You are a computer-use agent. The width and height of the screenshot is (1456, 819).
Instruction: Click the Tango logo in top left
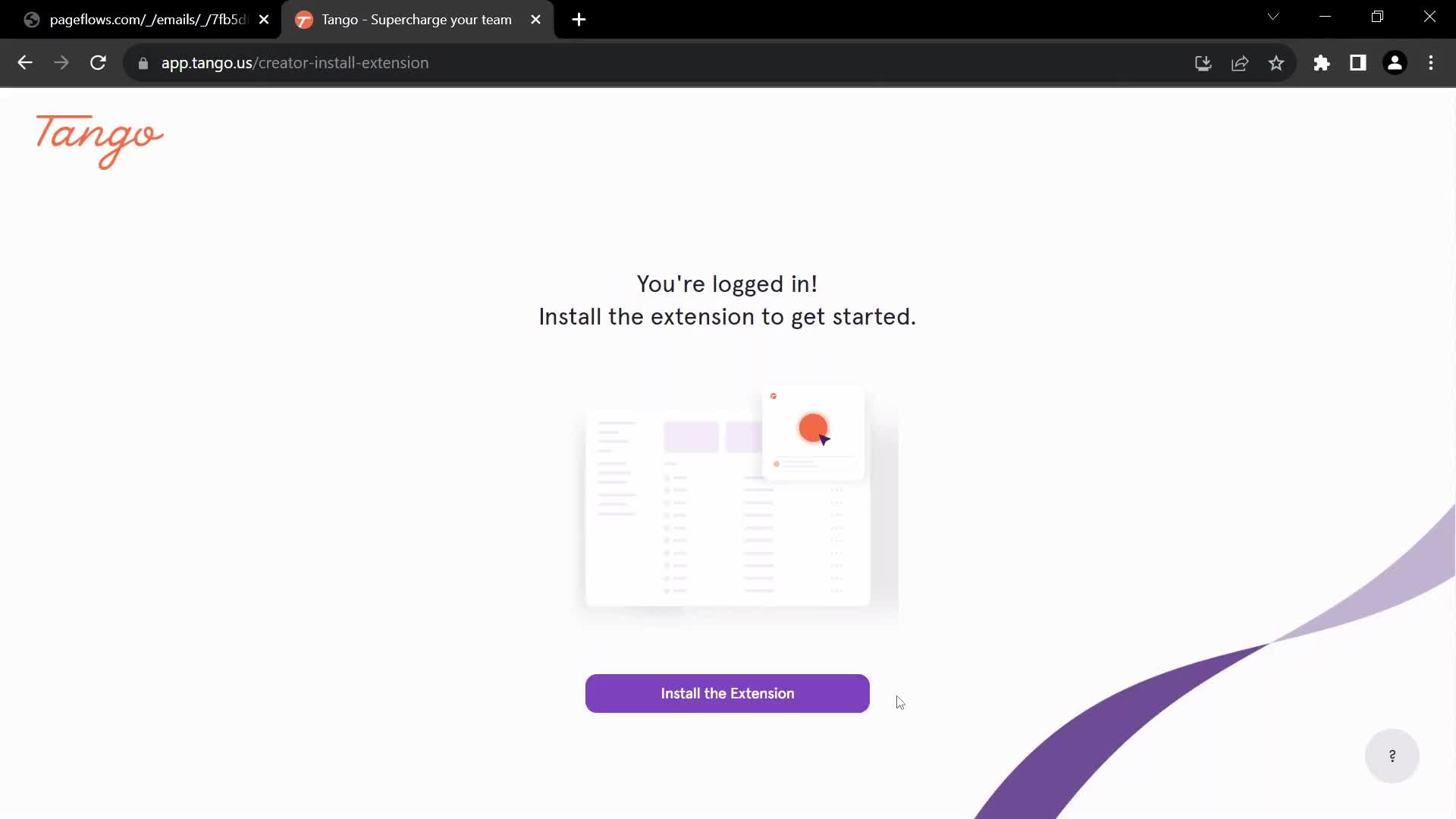point(99,140)
